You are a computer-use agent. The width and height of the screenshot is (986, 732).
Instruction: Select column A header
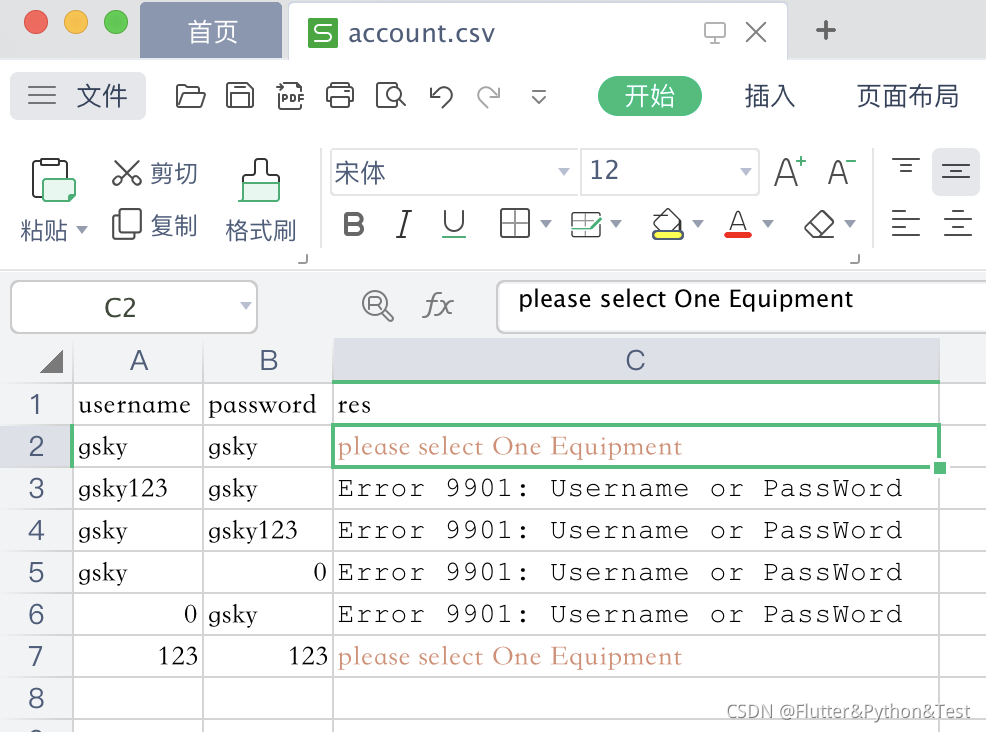point(139,360)
